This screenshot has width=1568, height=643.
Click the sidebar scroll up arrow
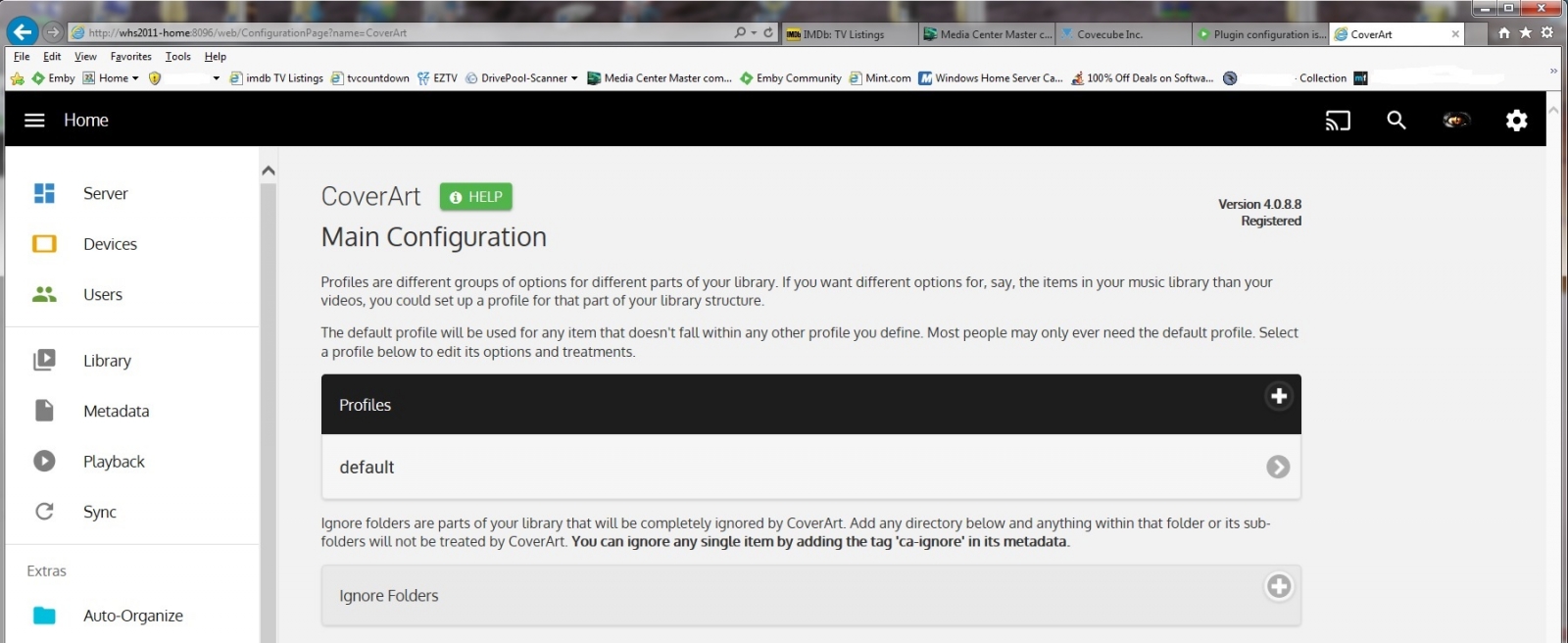tap(269, 171)
